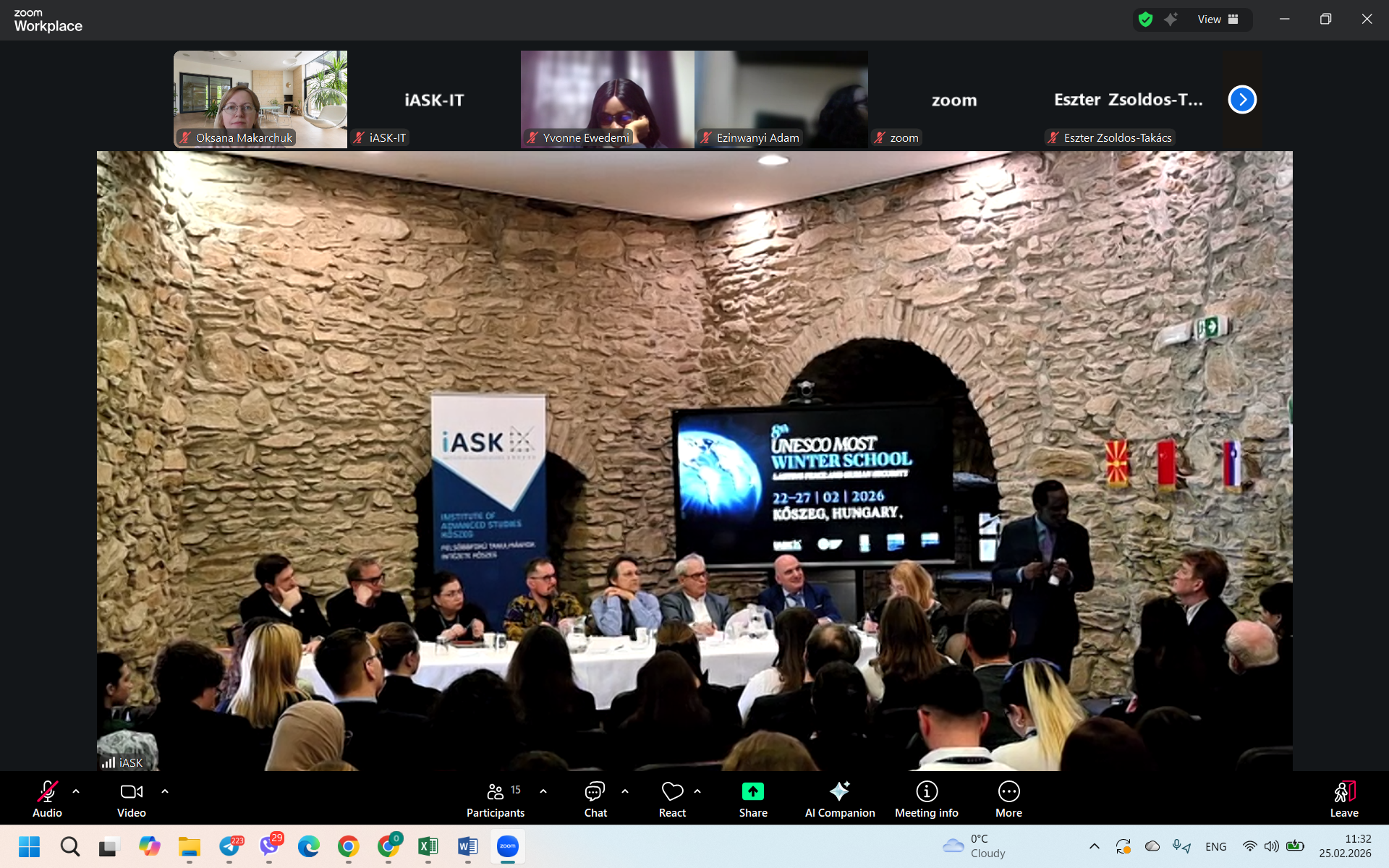Expand the React options caret
This screenshot has width=1389, height=868.
(697, 791)
